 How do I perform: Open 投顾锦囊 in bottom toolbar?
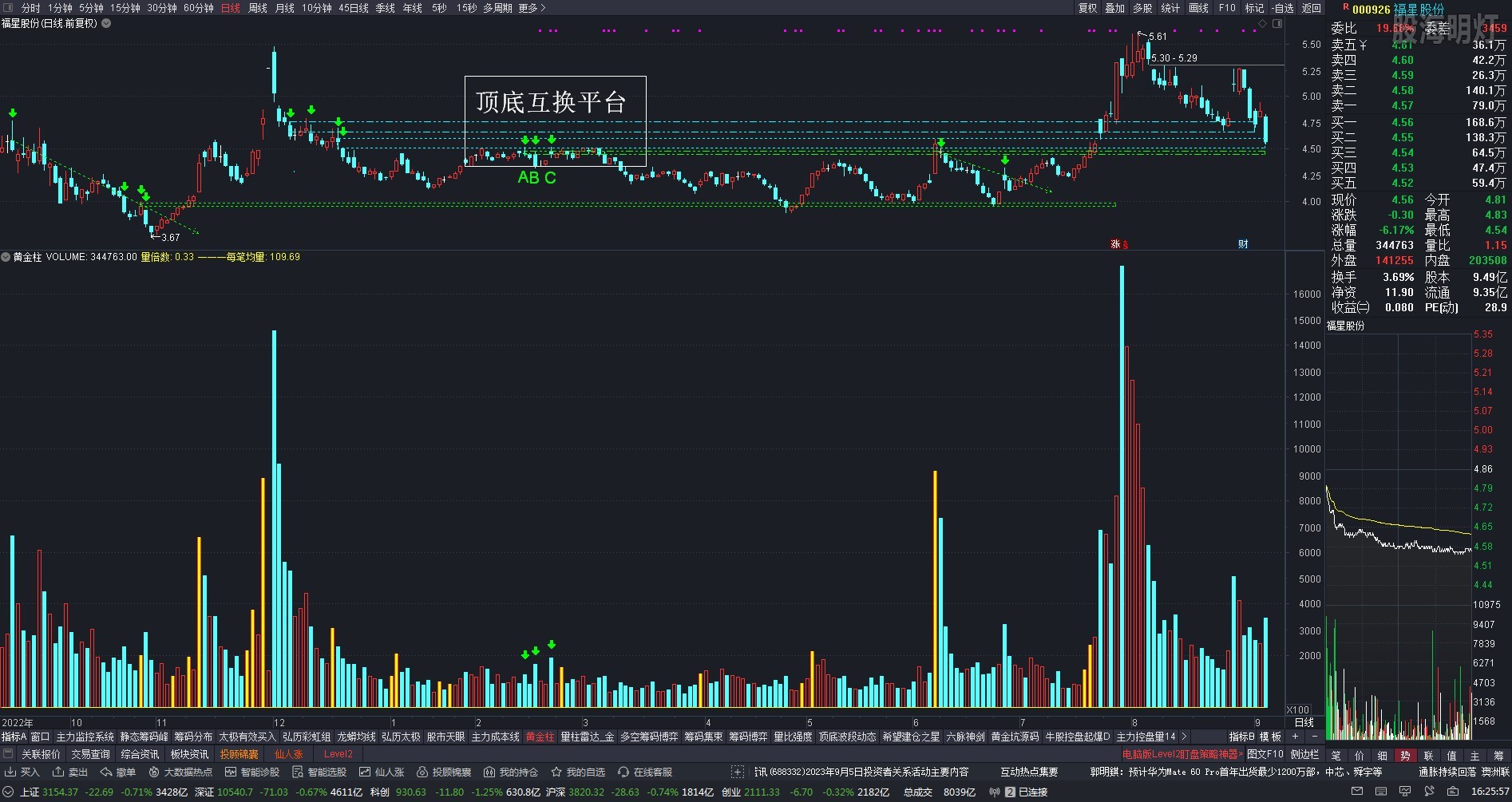[444, 772]
